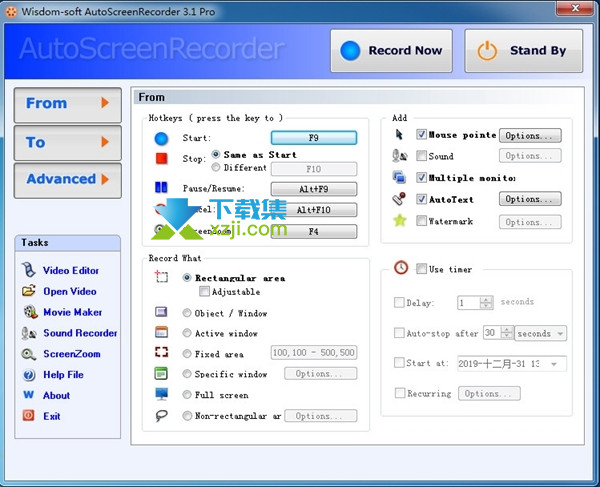Click the Stand By button
The height and width of the screenshot is (487, 600).
click(524, 50)
